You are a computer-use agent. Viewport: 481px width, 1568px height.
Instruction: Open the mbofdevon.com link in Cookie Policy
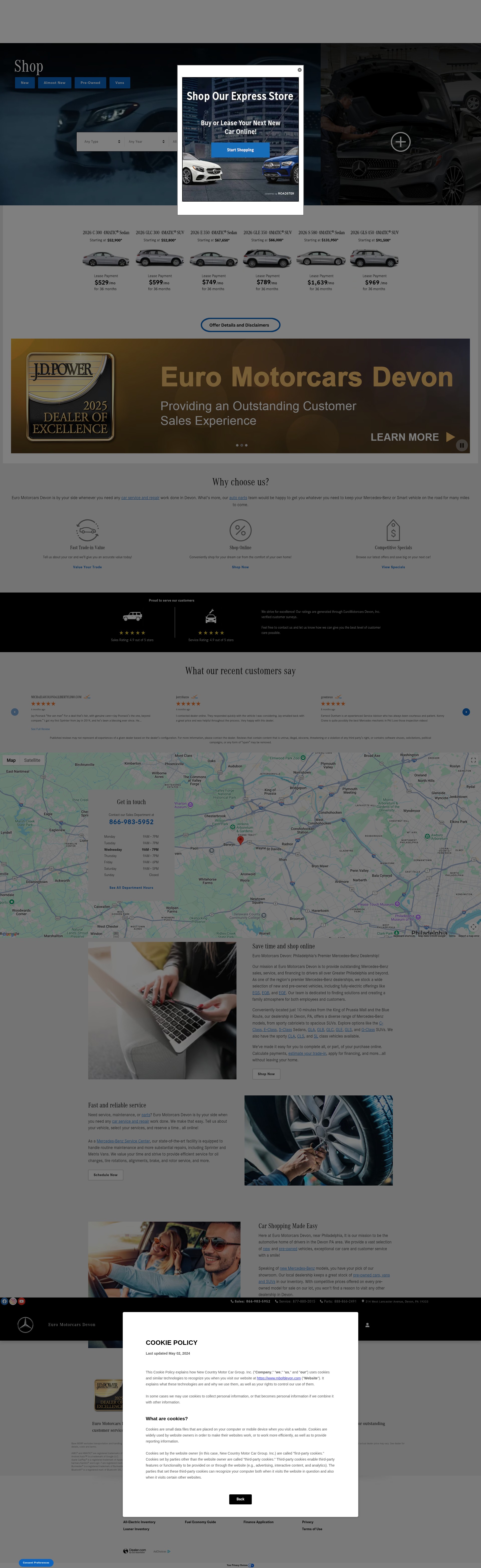coord(279,1378)
